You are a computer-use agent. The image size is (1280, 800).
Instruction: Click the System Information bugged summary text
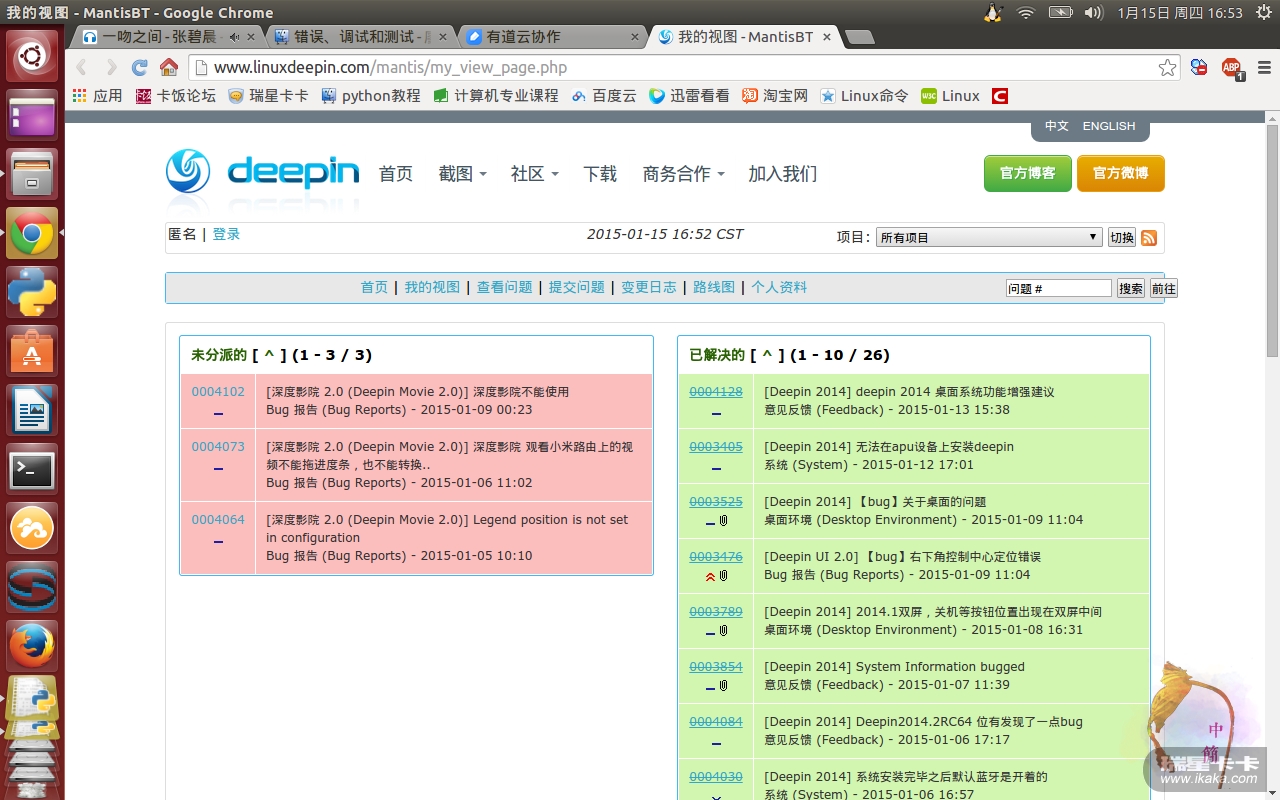[x=940, y=667]
